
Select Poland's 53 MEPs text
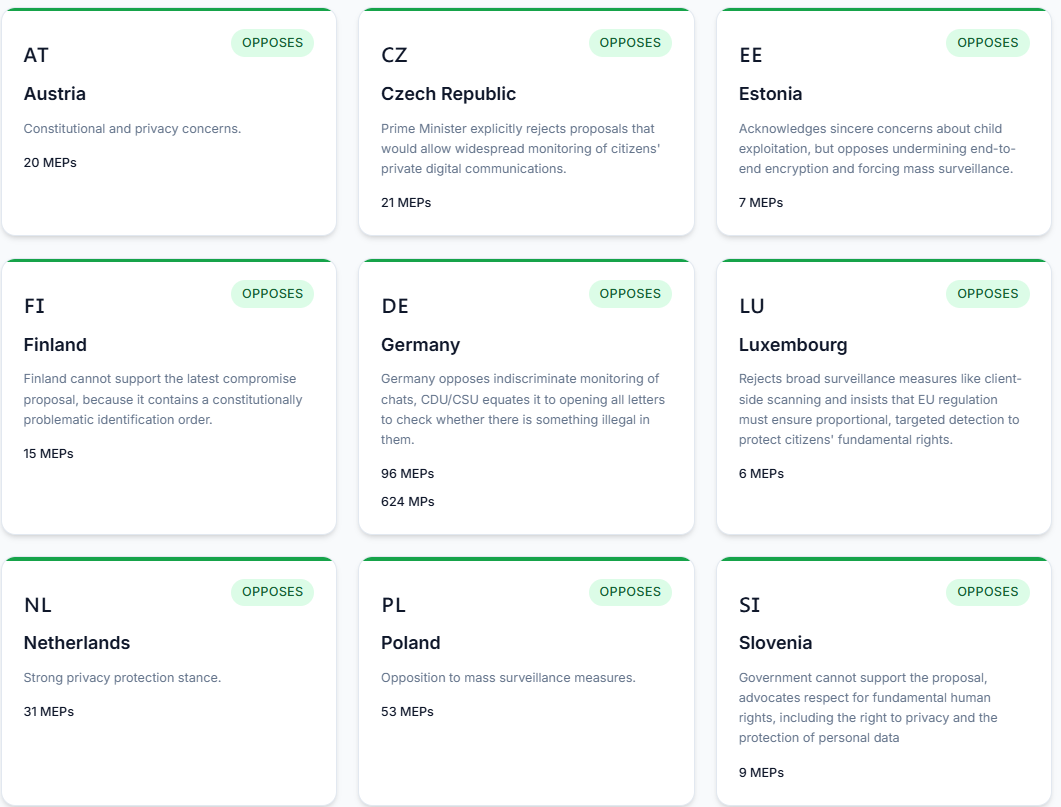click(407, 712)
